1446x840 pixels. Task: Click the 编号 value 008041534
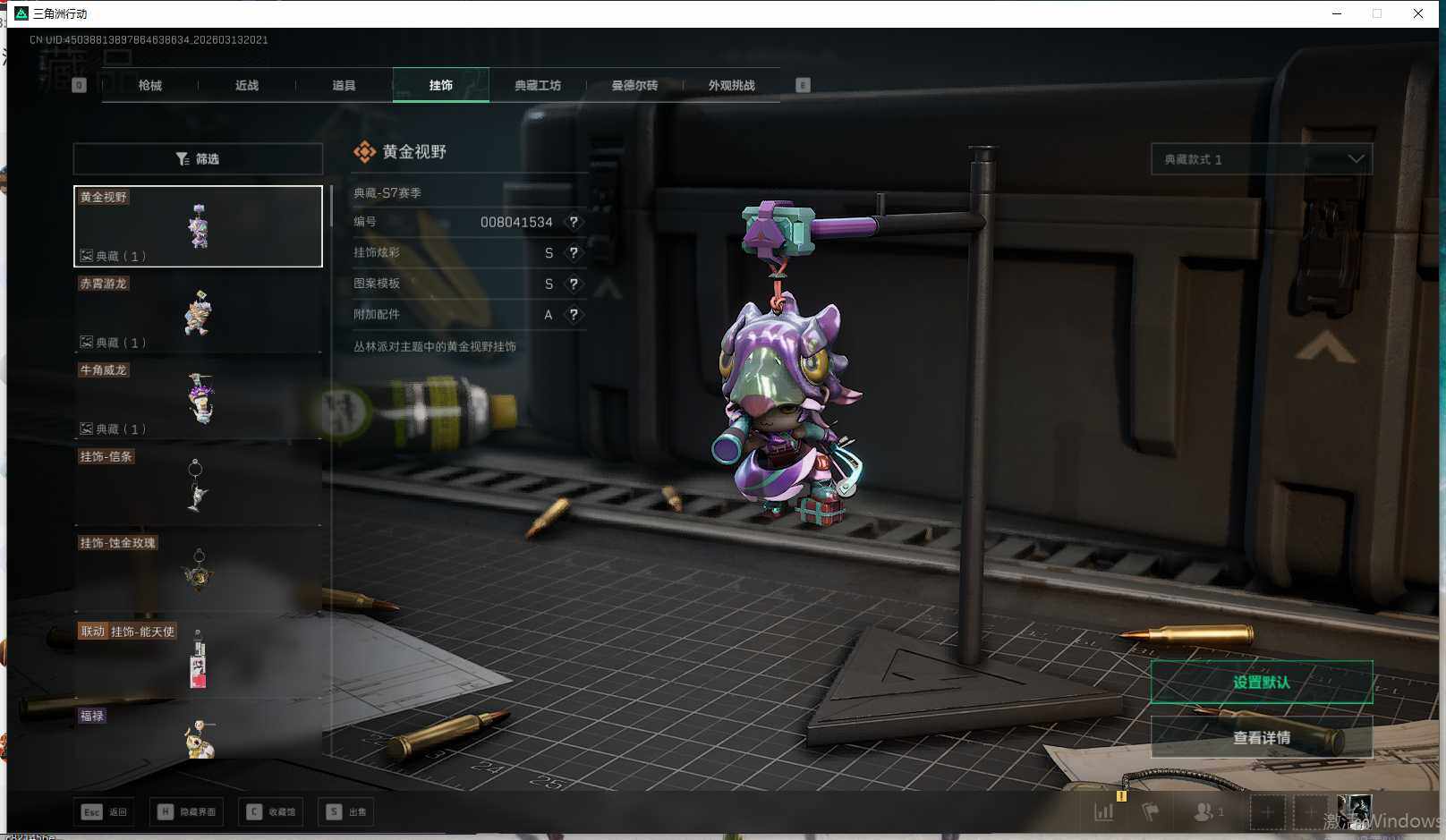point(516,222)
